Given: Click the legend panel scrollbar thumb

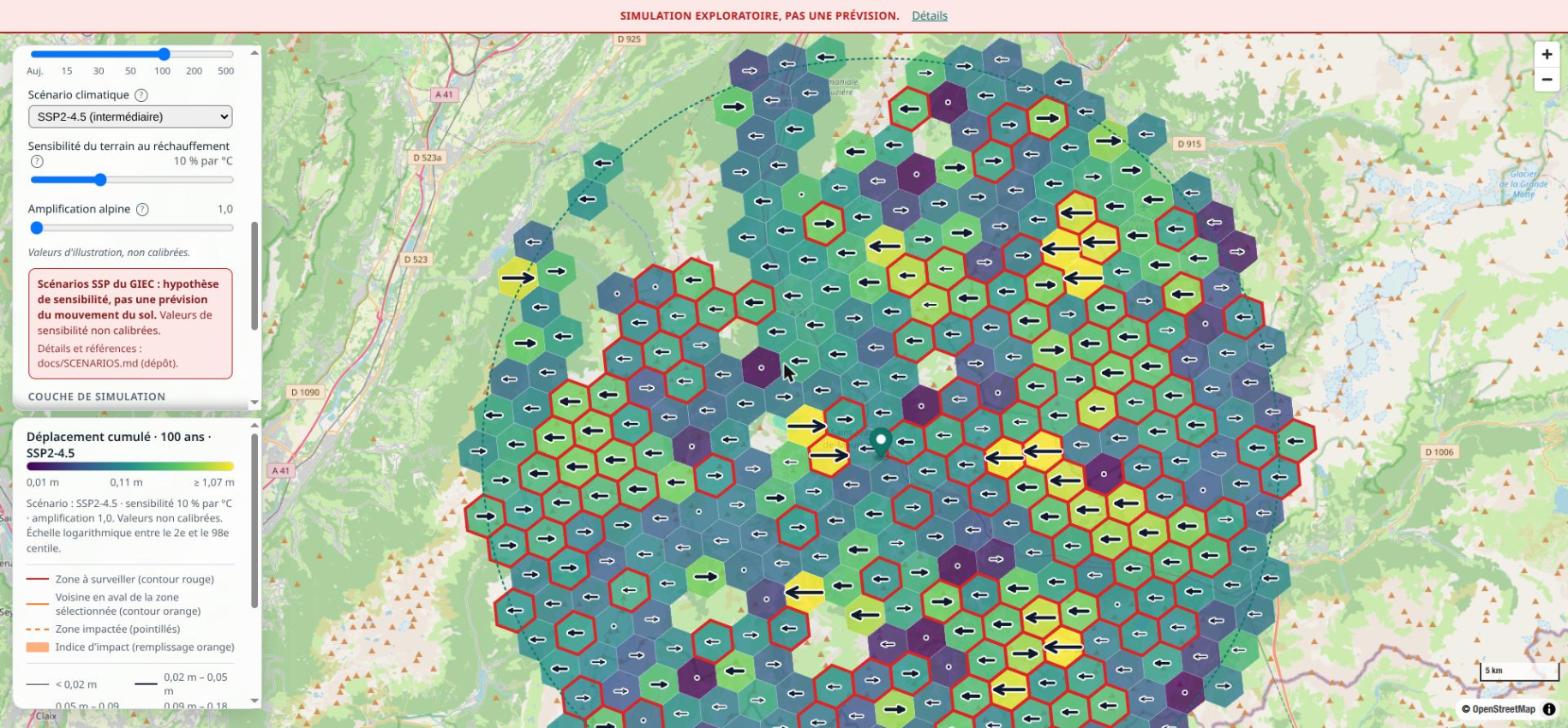Looking at the screenshot, I should point(254,520).
